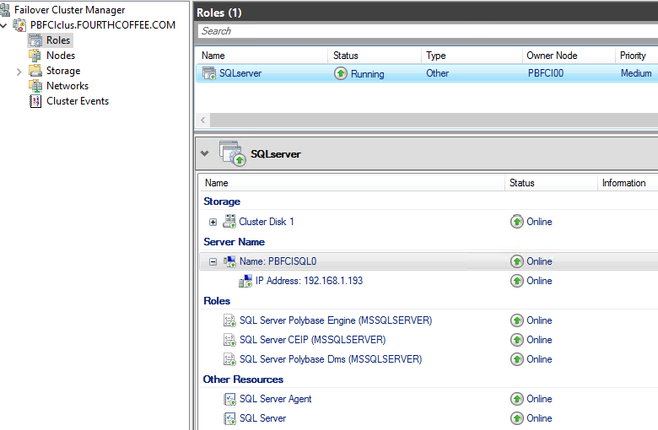Click the Cluster Disk 1 disk icon
This screenshot has width=658, height=430.
tap(229, 222)
